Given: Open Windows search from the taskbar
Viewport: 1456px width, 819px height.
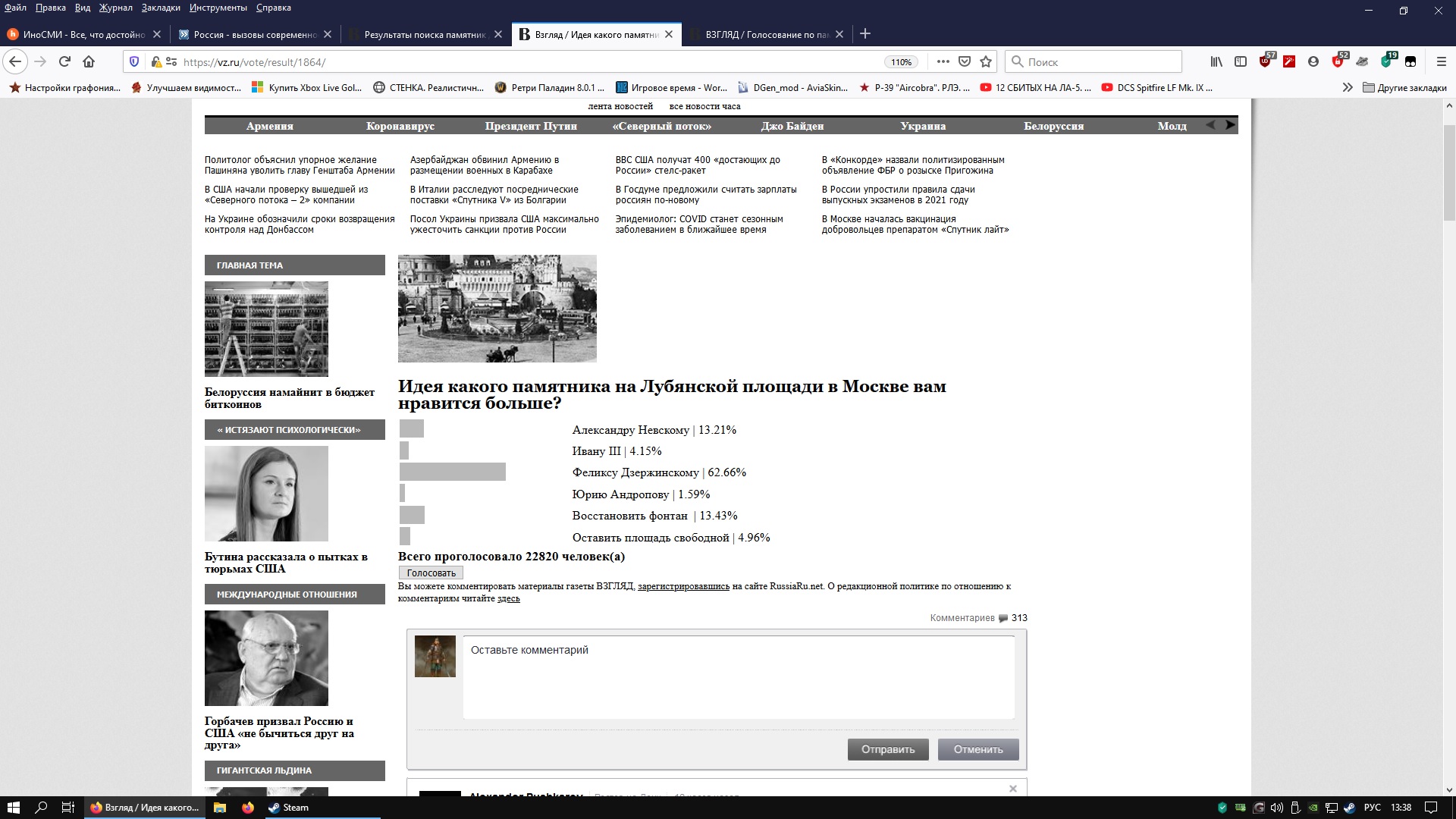Looking at the screenshot, I should (x=42, y=807).
